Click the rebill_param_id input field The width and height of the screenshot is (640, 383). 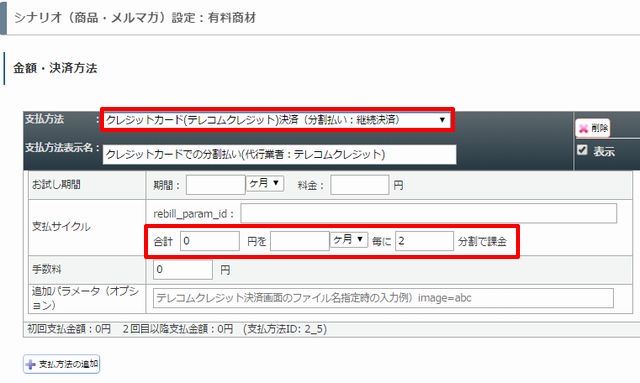[x=429, y=214]
